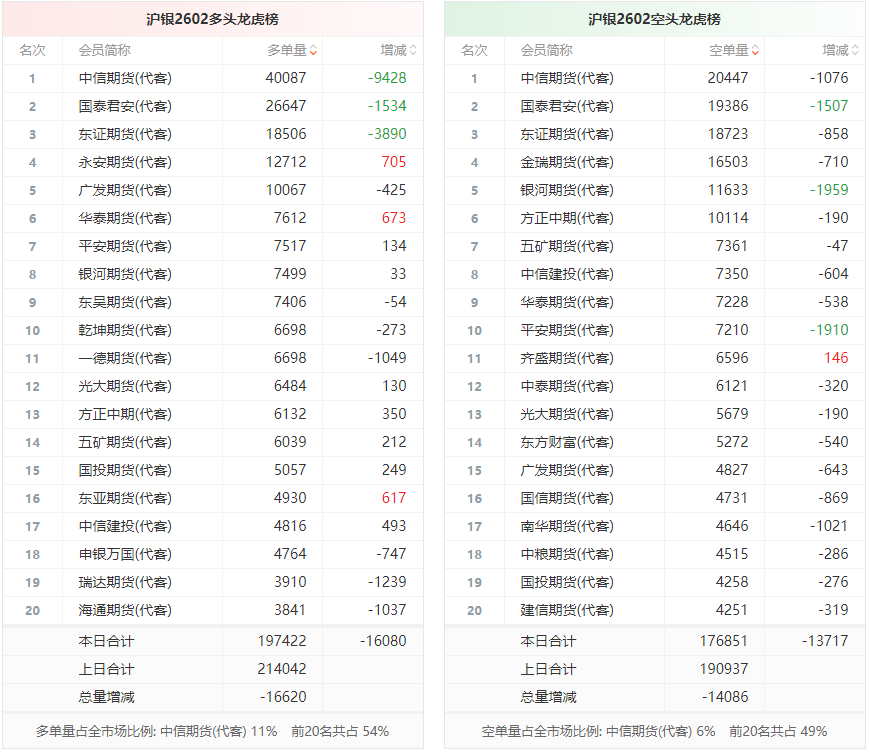Click red change value 673
Viewport: 870px width, 753px height.
(x=394, y=218)
